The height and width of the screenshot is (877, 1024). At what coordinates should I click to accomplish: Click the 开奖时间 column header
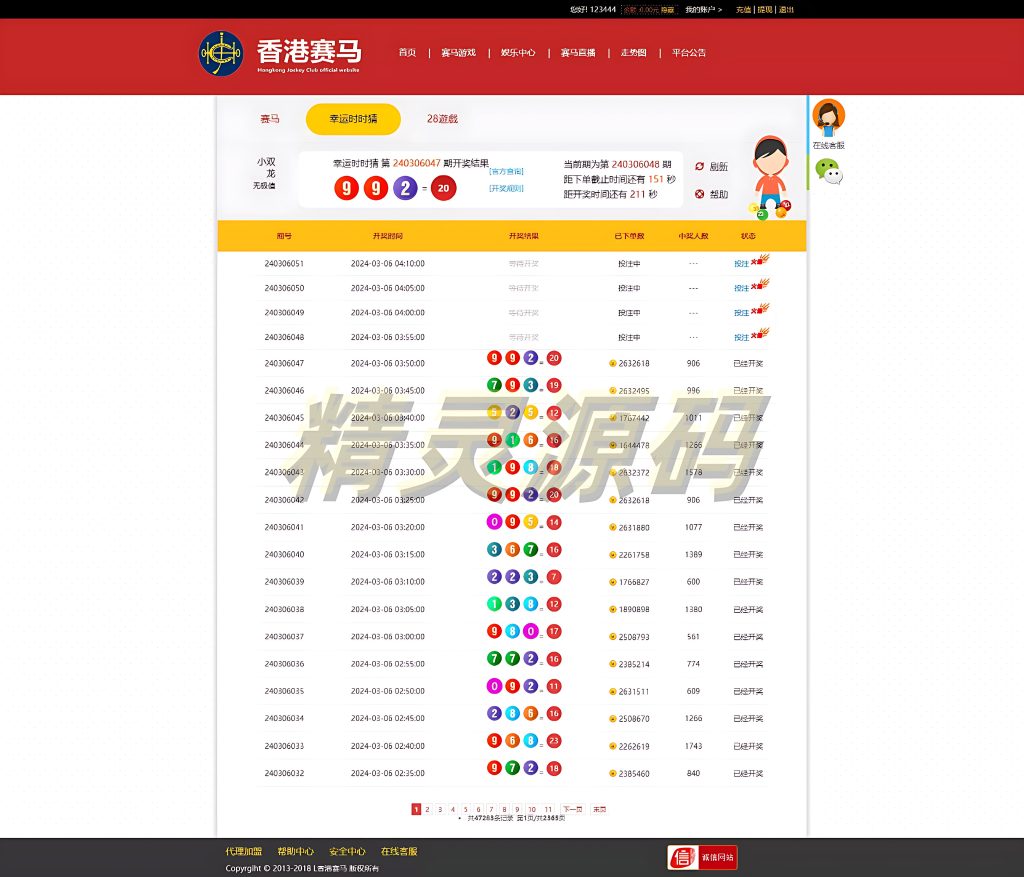[x=388, y=236]
